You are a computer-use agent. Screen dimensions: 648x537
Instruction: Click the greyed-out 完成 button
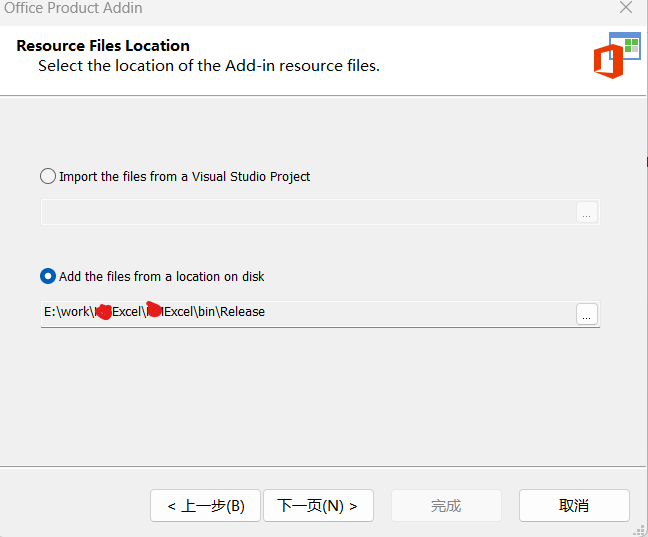click(445, 505)
